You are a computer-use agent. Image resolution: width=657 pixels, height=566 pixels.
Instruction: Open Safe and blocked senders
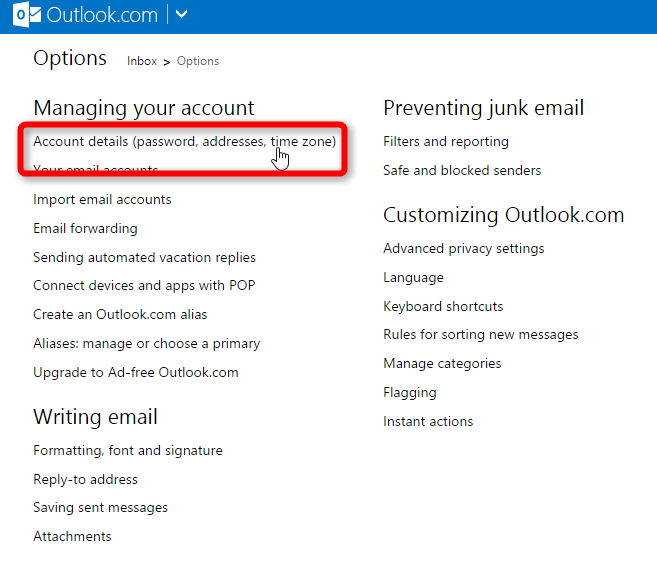coord(462,171)
